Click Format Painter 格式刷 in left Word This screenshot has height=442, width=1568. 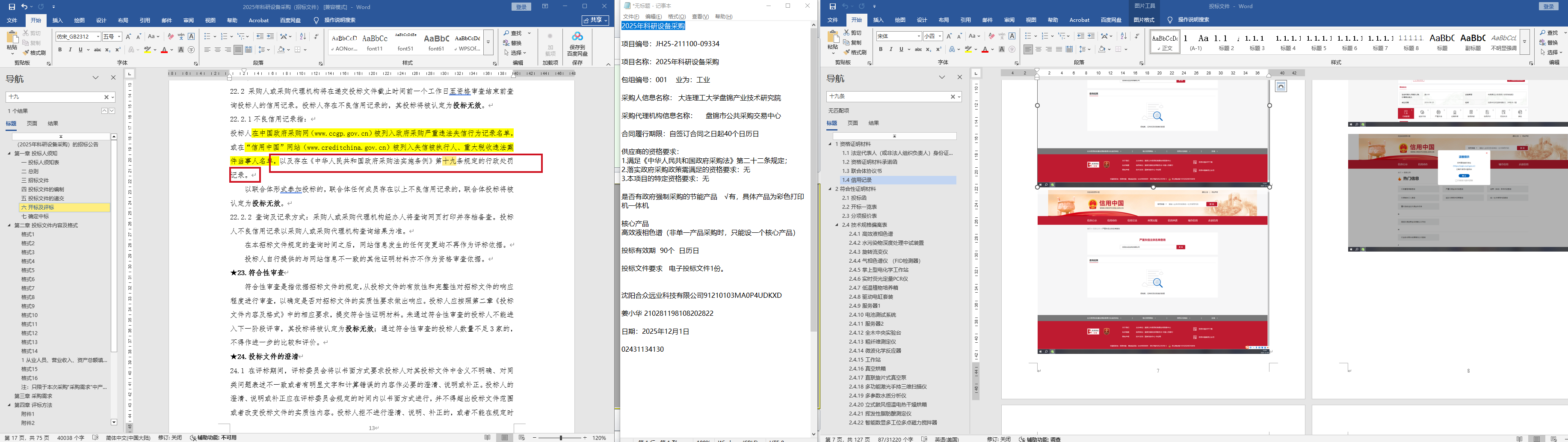point(35,53)
